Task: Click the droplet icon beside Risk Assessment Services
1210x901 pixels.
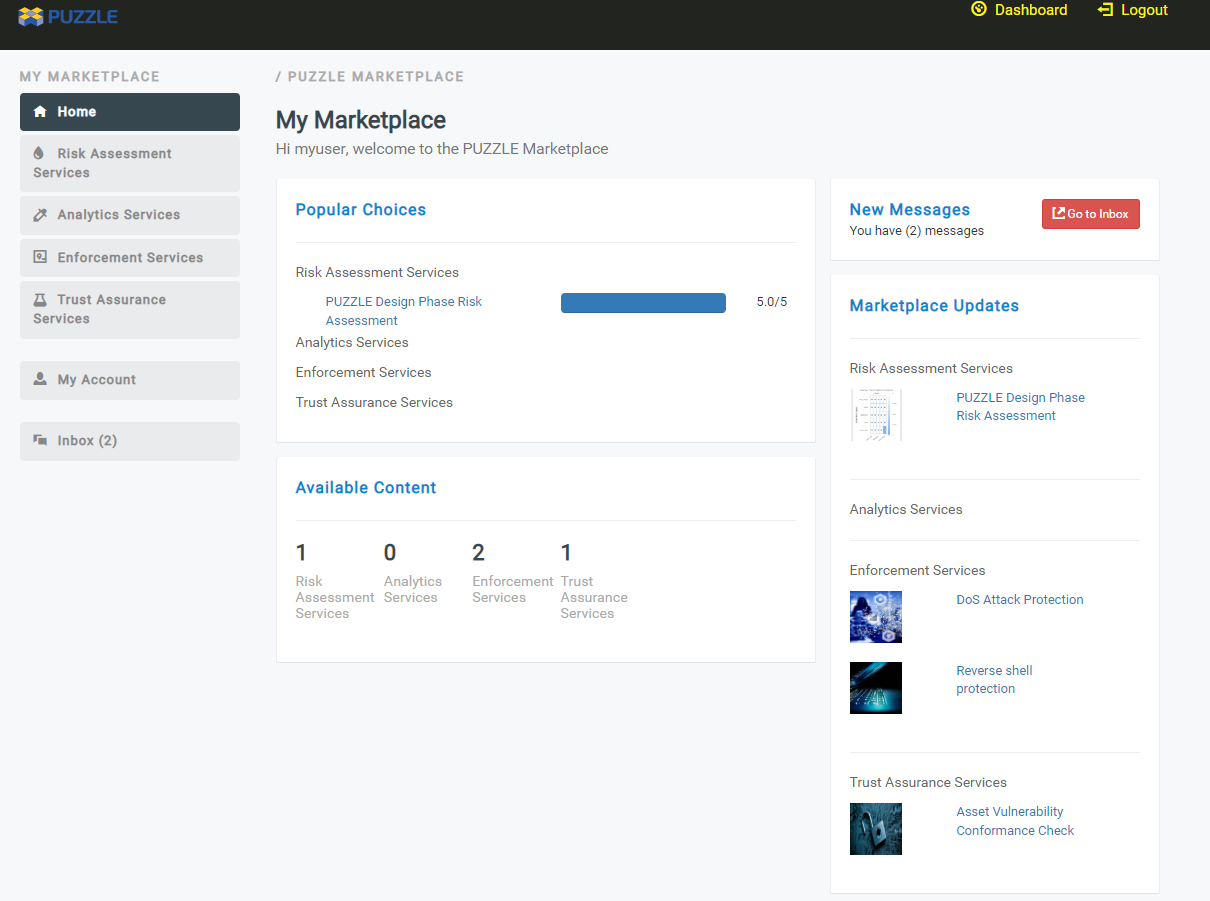Action: pyautogui.click(x=39, y=153)
